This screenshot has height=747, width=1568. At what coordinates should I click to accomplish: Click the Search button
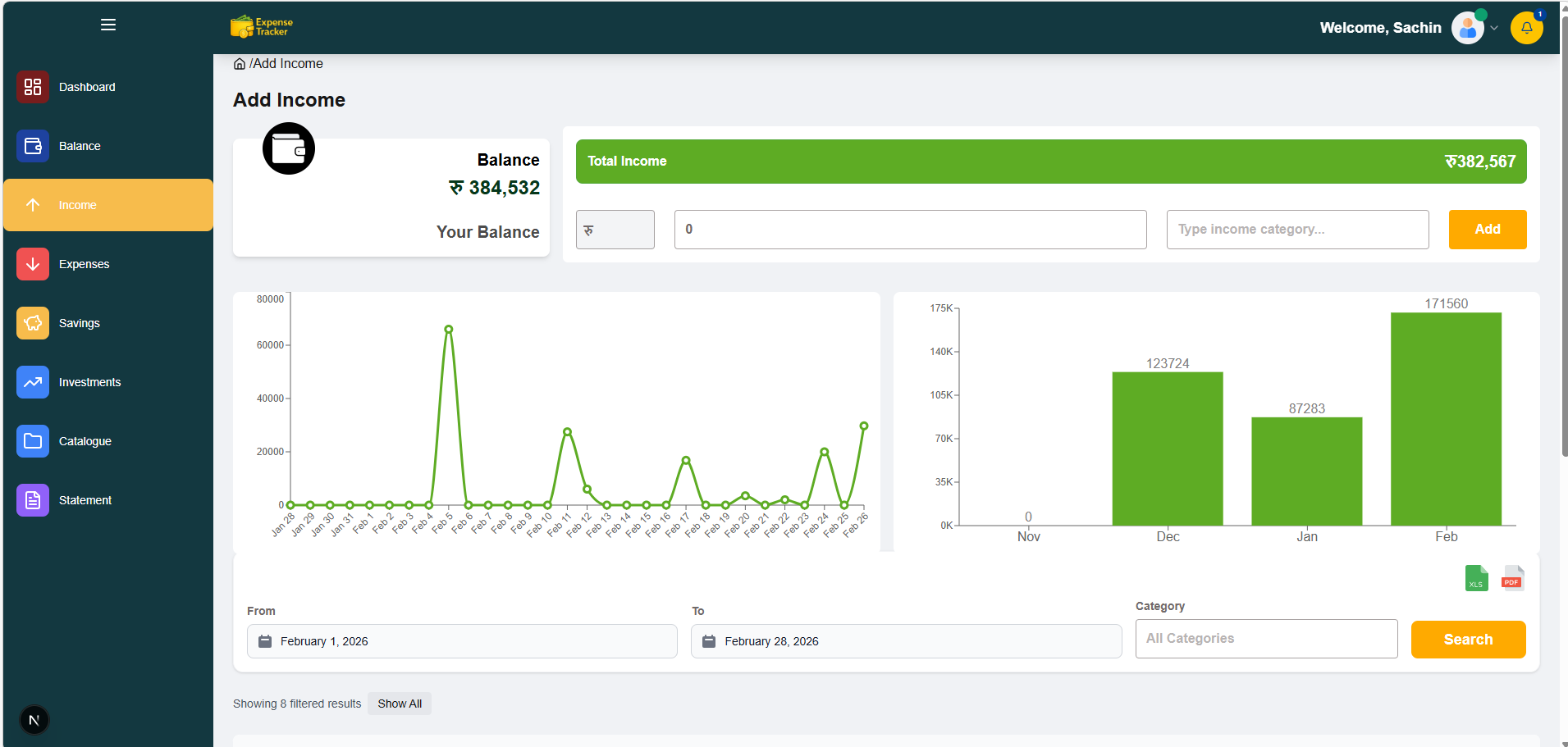click(x=1468, y=640)
